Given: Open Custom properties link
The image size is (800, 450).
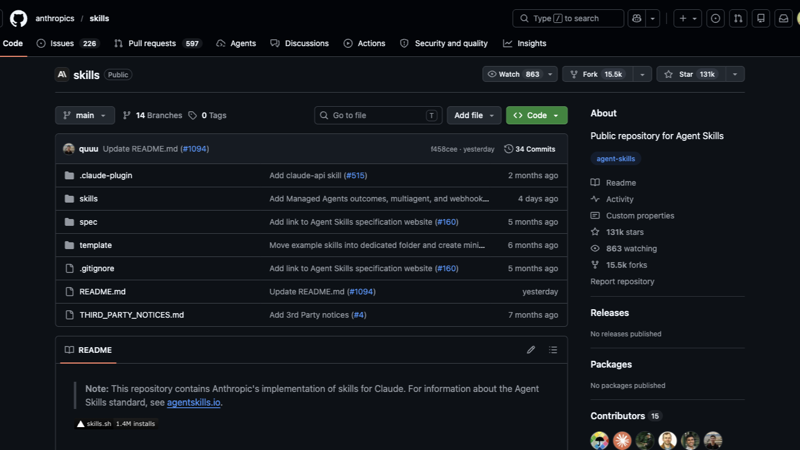Looking at the screenshot, I should [x=633, y=215].
